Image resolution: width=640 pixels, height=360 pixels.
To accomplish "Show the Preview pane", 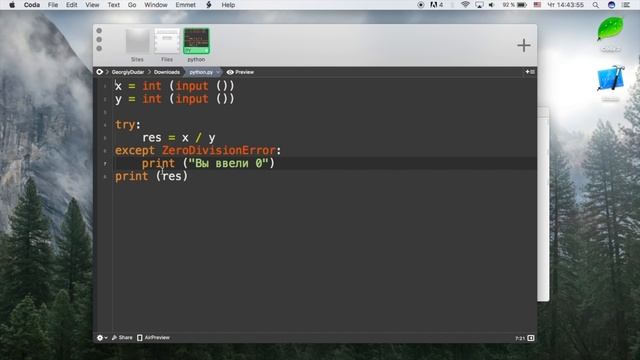I will (x=240, y=72).
